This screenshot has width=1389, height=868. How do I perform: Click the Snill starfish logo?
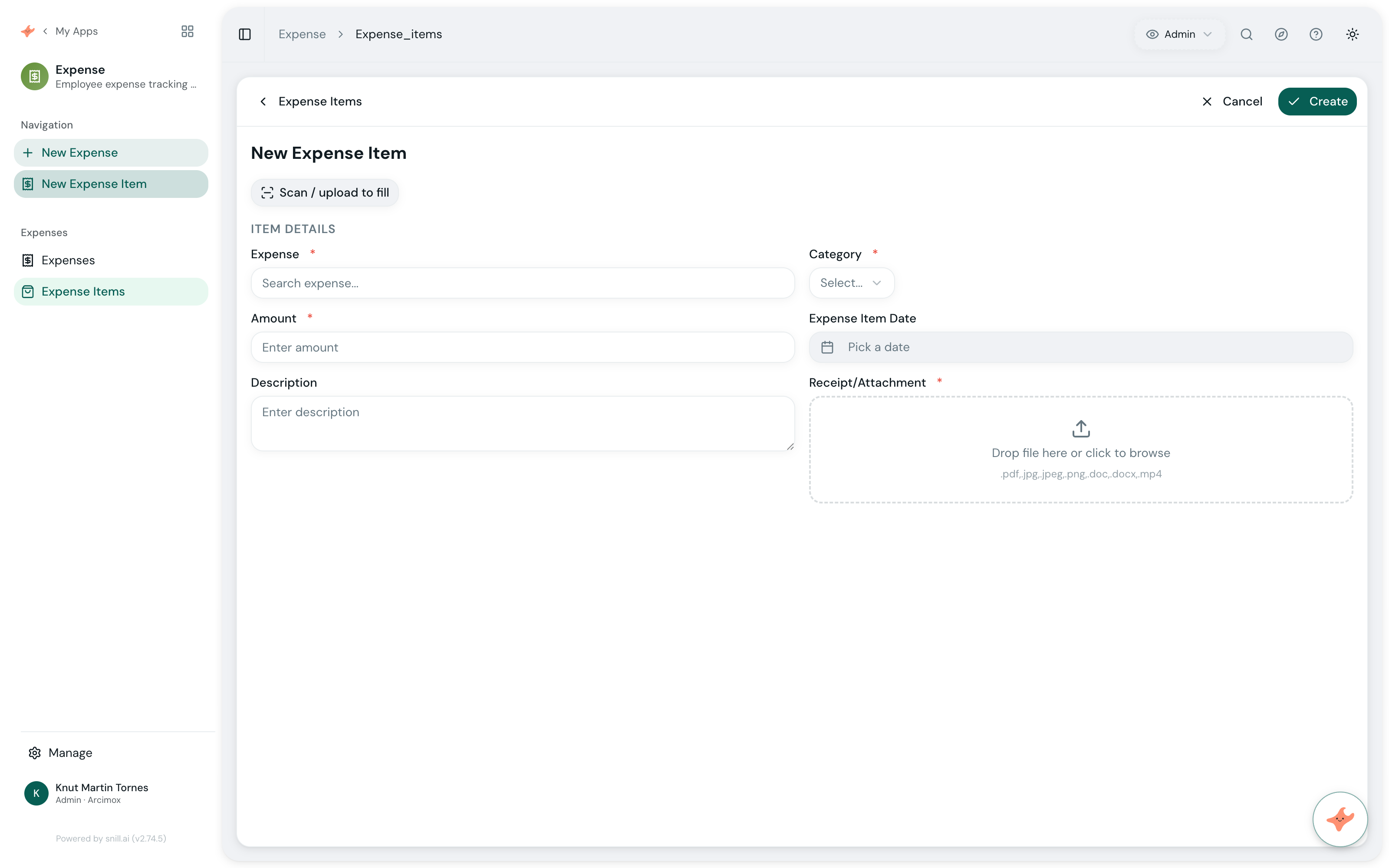[x=27, y=31]
